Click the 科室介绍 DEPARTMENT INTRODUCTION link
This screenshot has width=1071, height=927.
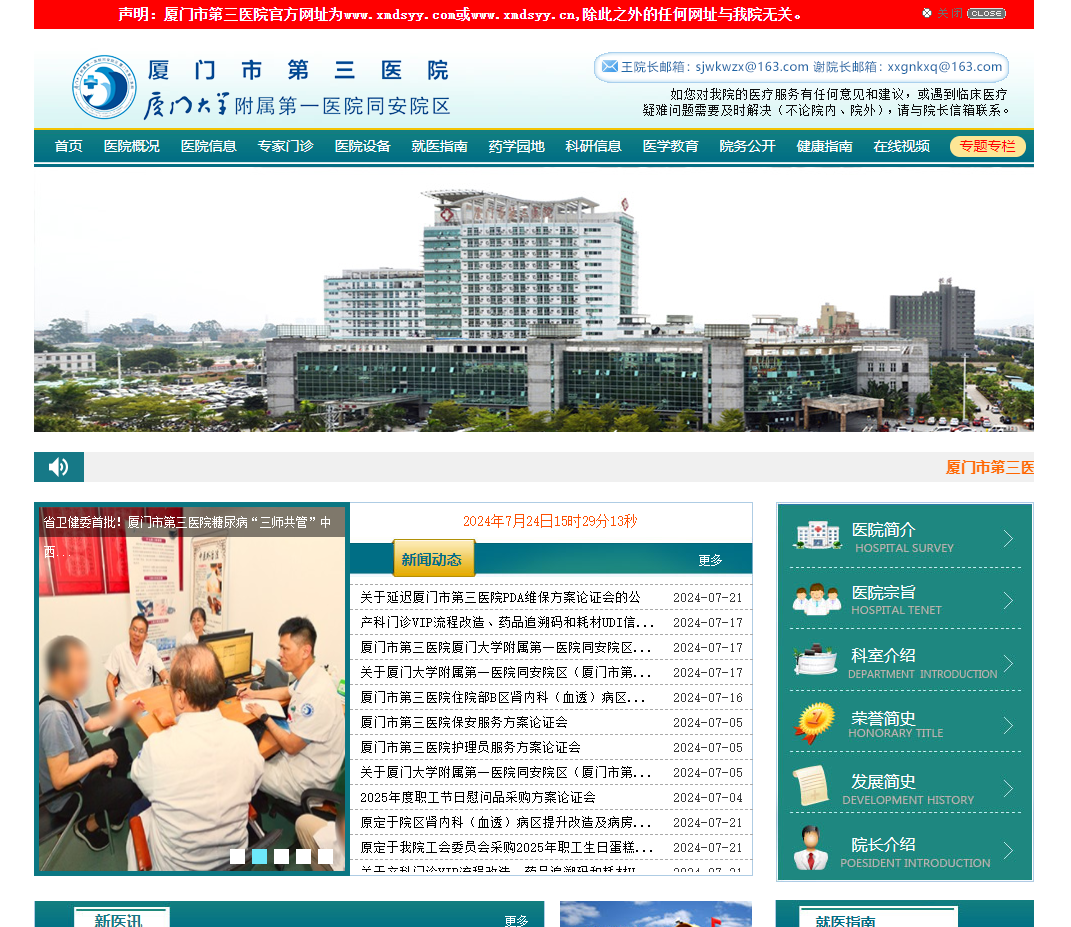[x=922, y=663]
